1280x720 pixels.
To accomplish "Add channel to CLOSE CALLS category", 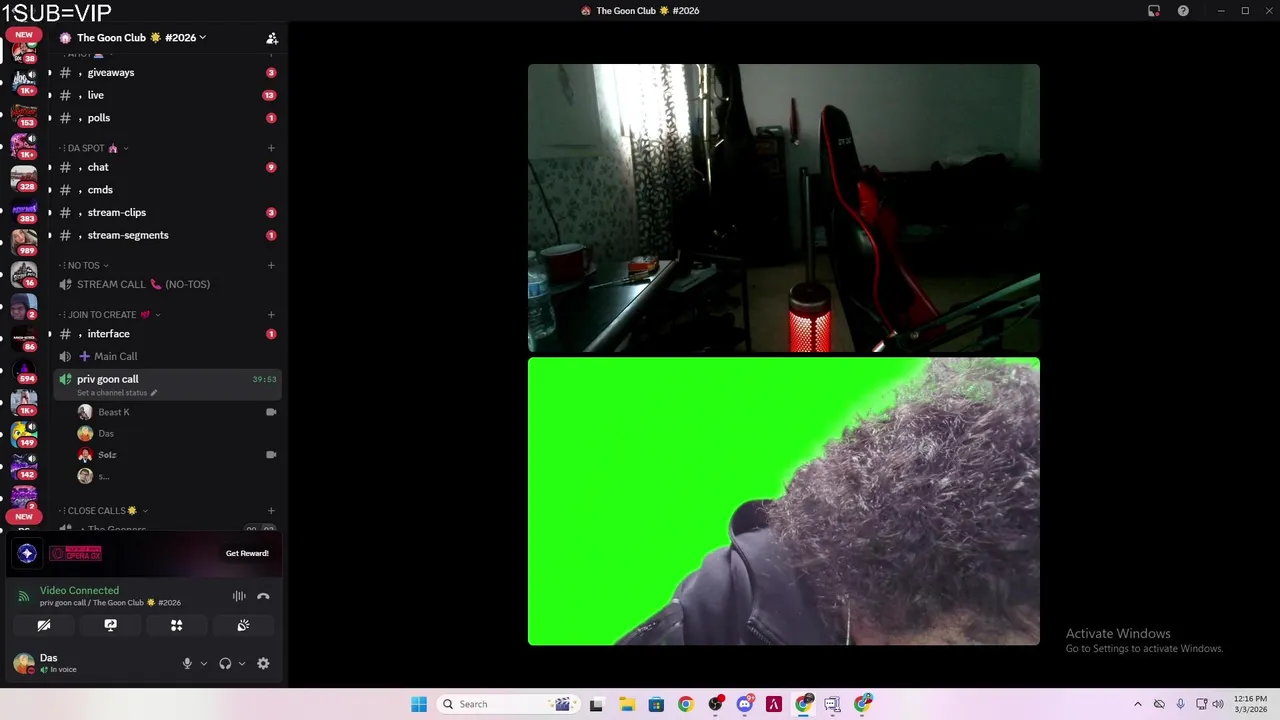I will [x=271, y=510].
